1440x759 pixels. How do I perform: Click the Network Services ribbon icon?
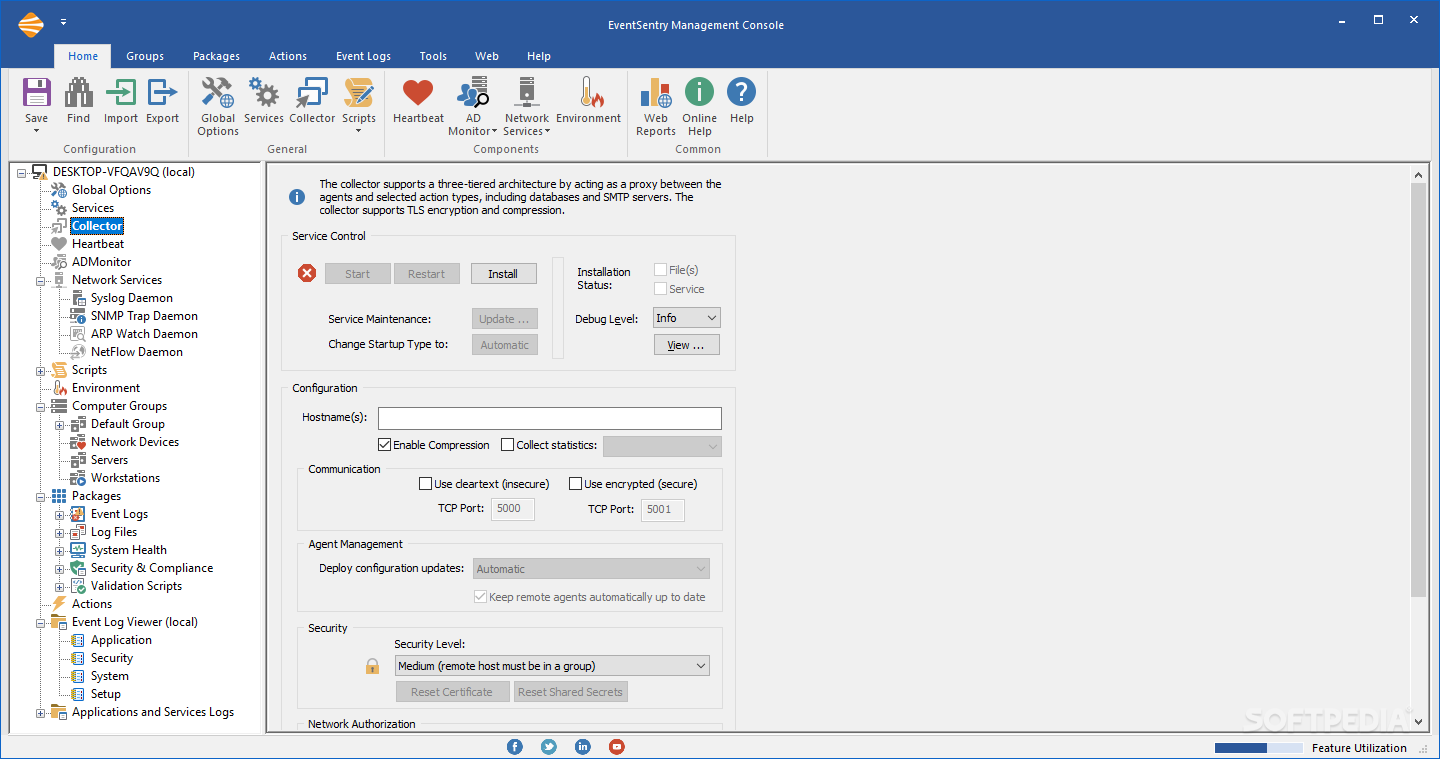click(526, 93)
